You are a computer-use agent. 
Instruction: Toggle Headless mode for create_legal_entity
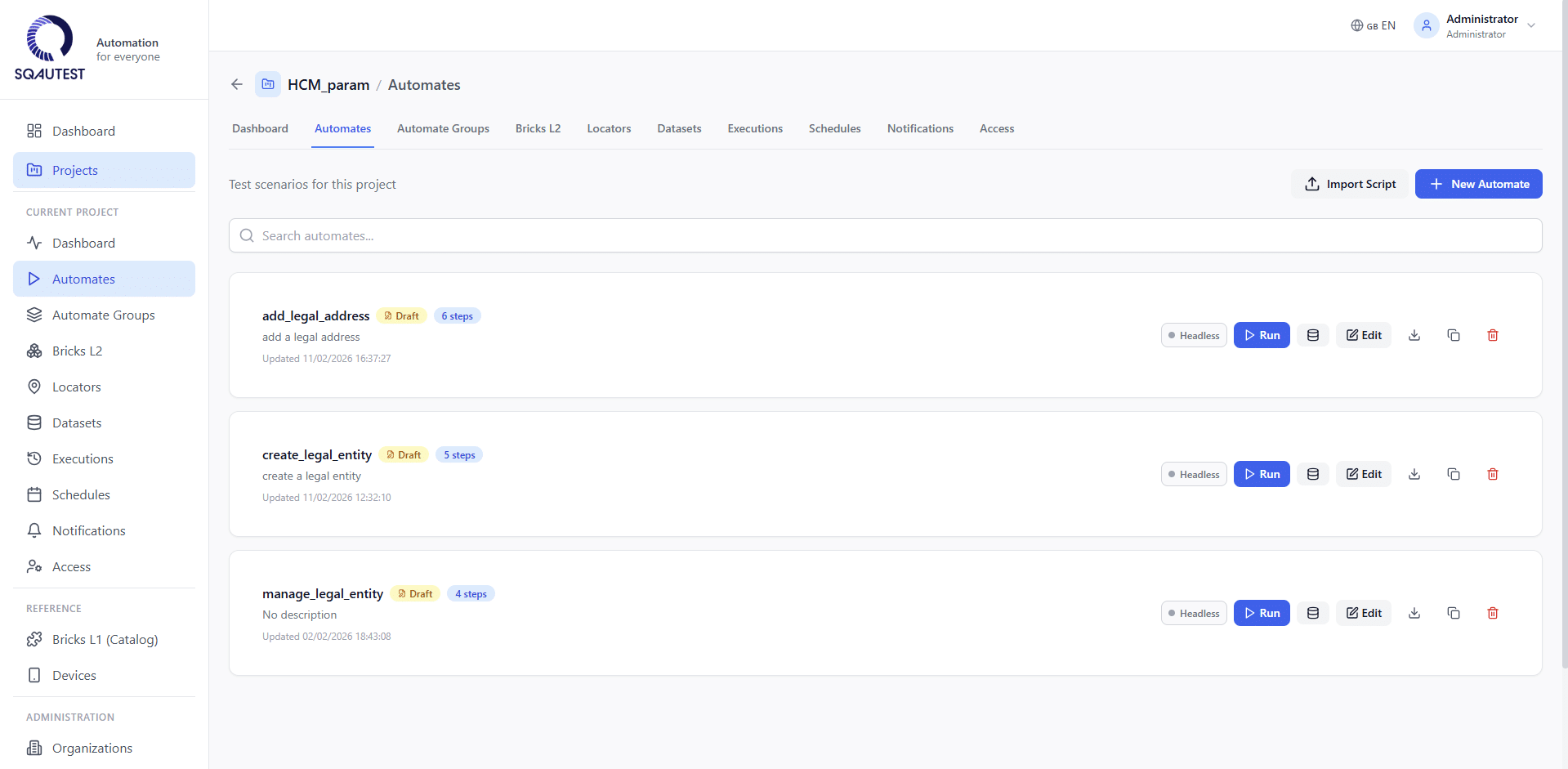tap(1193, 474)
